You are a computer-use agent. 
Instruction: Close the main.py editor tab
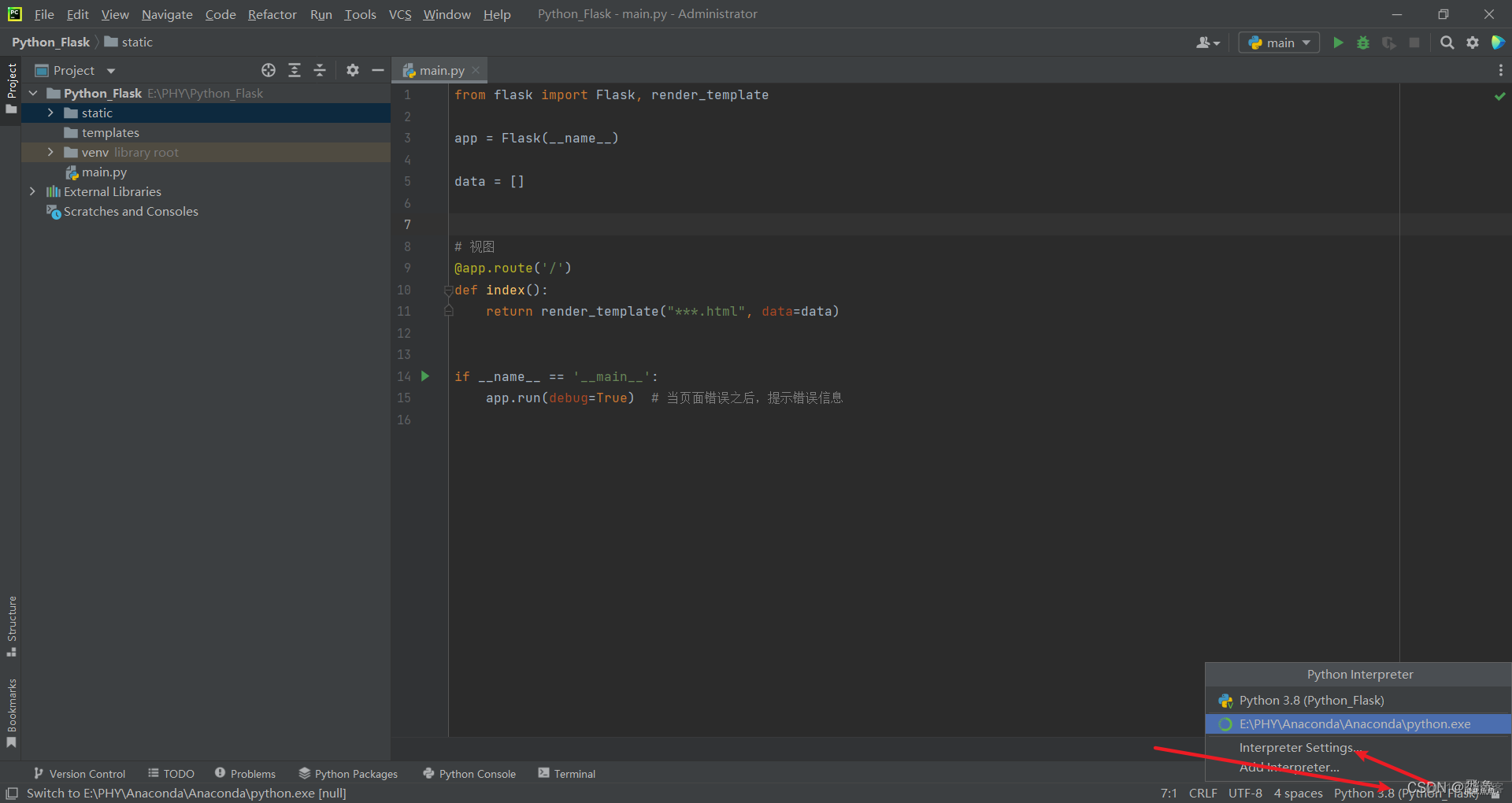click(x=476, y=70)
